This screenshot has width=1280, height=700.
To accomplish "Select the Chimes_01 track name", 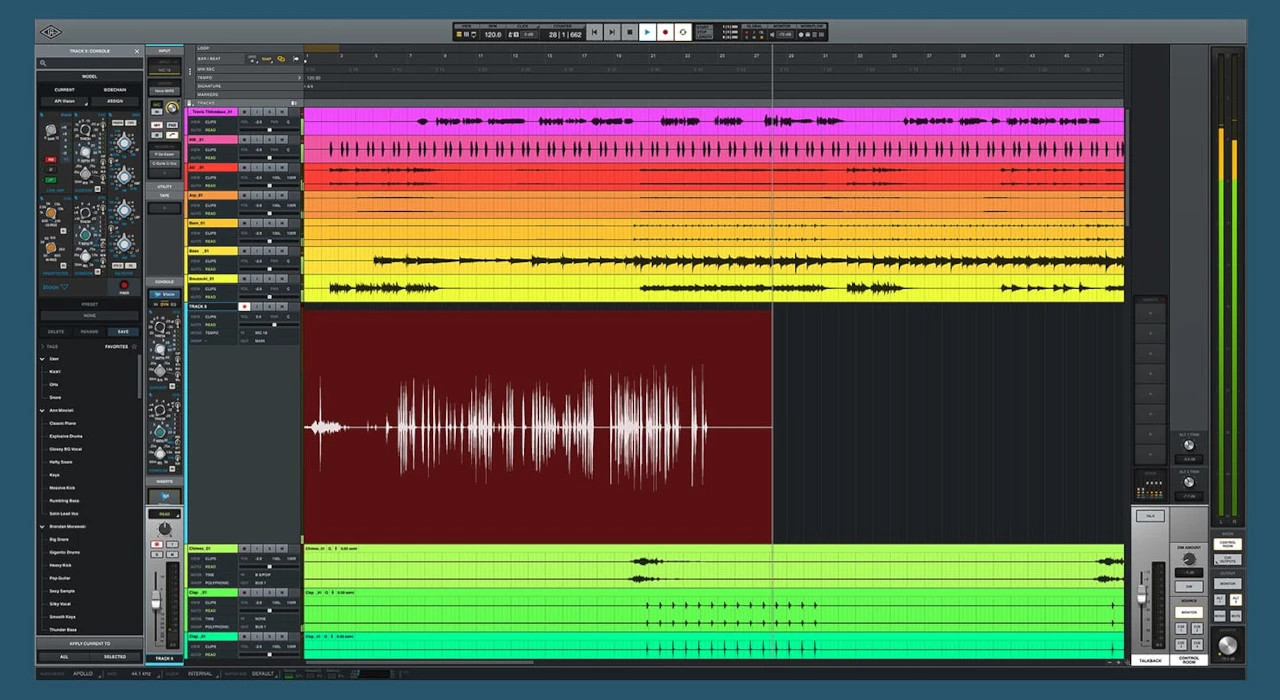I will [x=212, y=548].
